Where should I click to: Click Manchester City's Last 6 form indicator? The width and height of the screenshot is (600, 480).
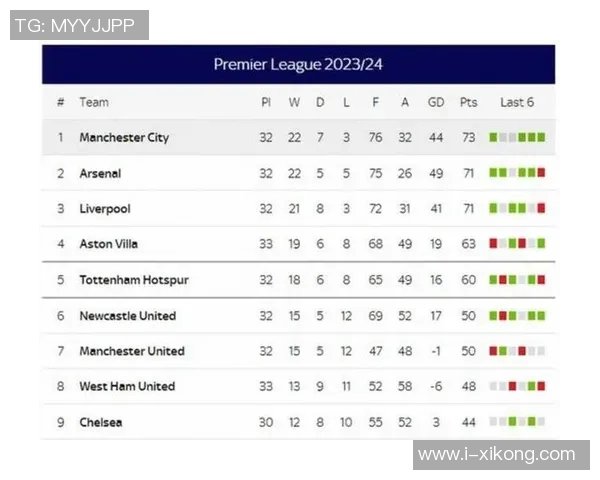517,138
